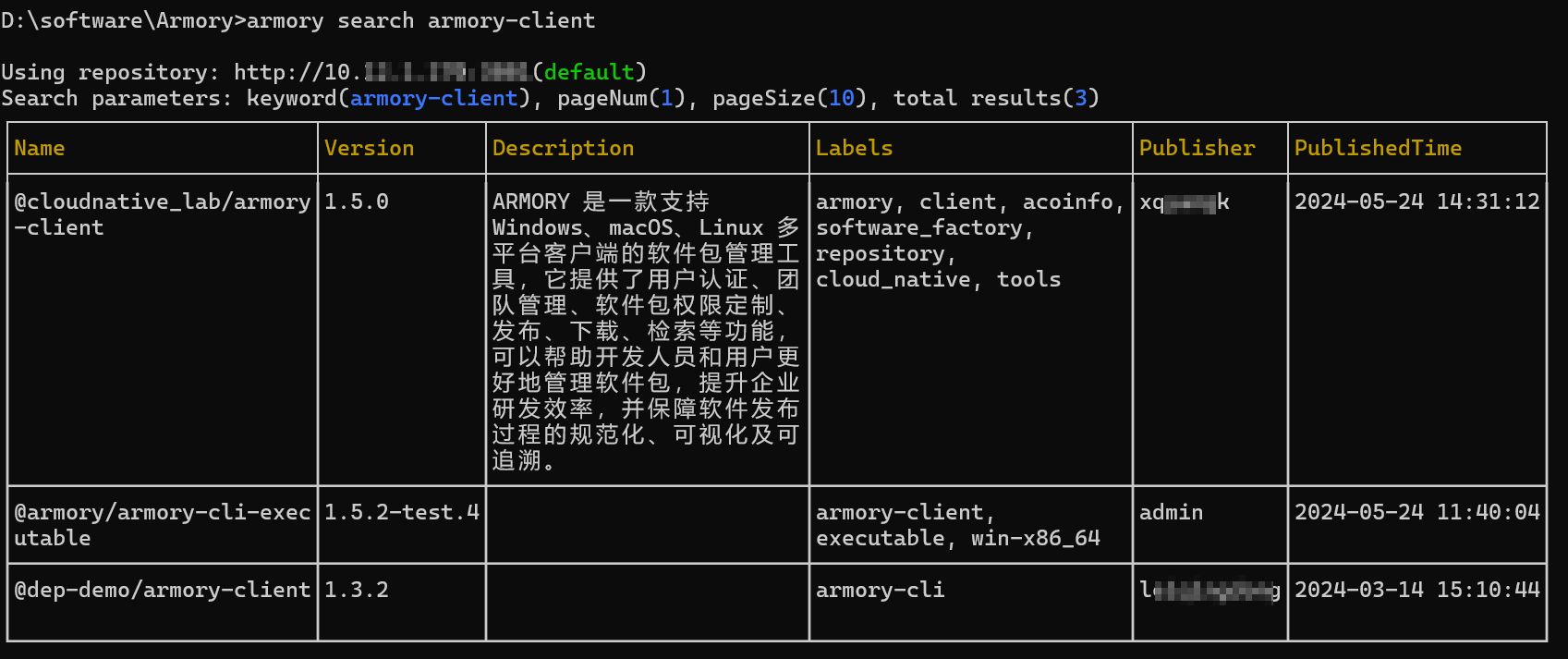Click the green "default" repository tag
1568x659 pixels.
coord(589,72)
